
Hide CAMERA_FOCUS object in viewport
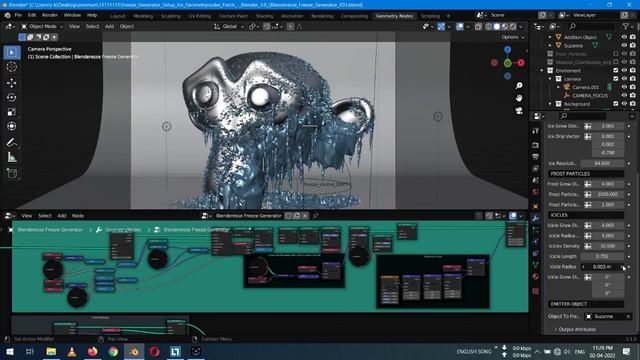[624, 96]
